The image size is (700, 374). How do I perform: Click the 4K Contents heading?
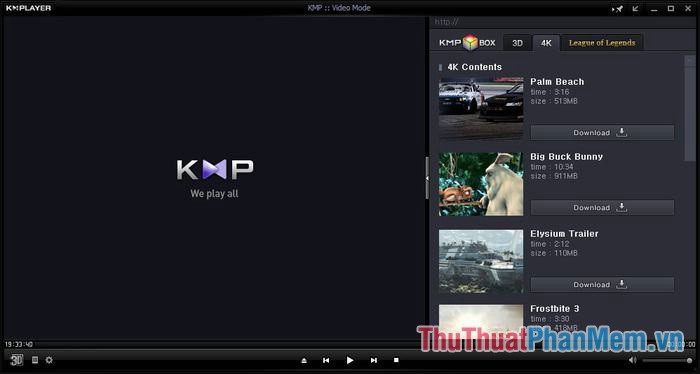tap(475, 67)
